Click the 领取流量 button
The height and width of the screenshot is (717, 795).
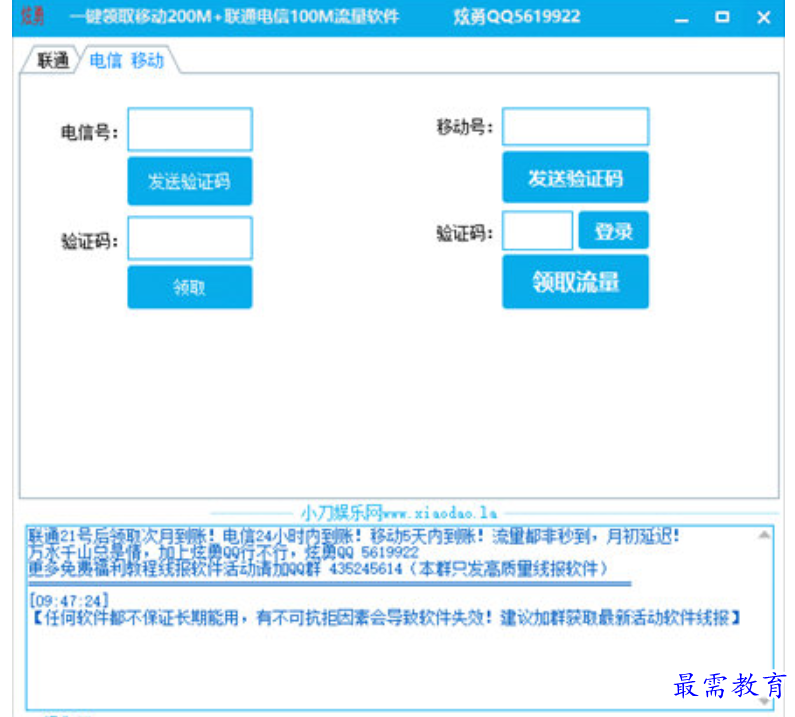tap(575, 281)
